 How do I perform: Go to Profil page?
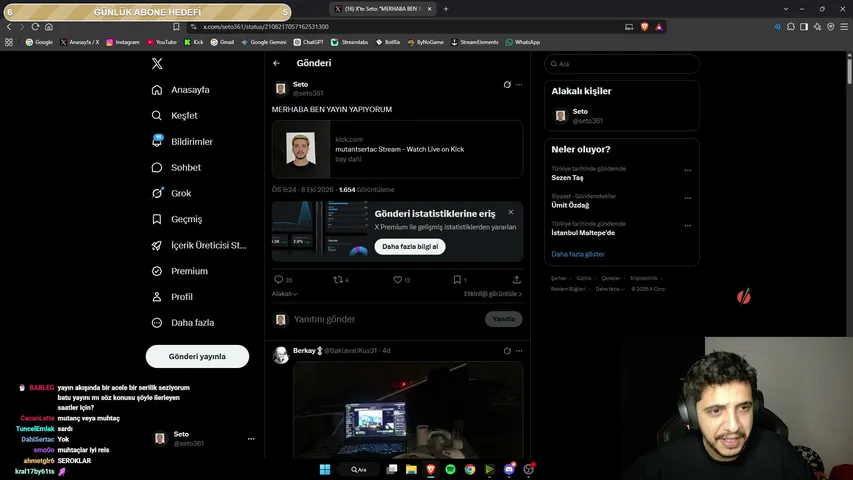[172, 297]
